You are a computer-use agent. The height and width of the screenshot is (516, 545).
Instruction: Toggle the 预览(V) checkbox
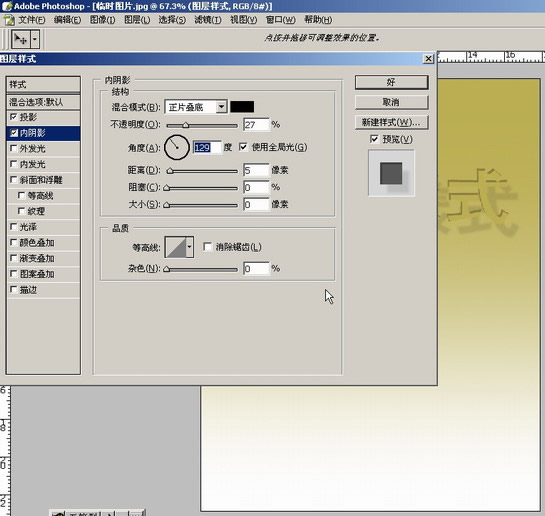(x=374, y=139)
